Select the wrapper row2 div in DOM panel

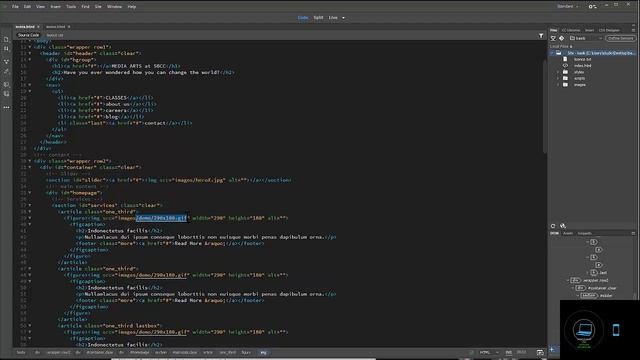coord(589,280)
